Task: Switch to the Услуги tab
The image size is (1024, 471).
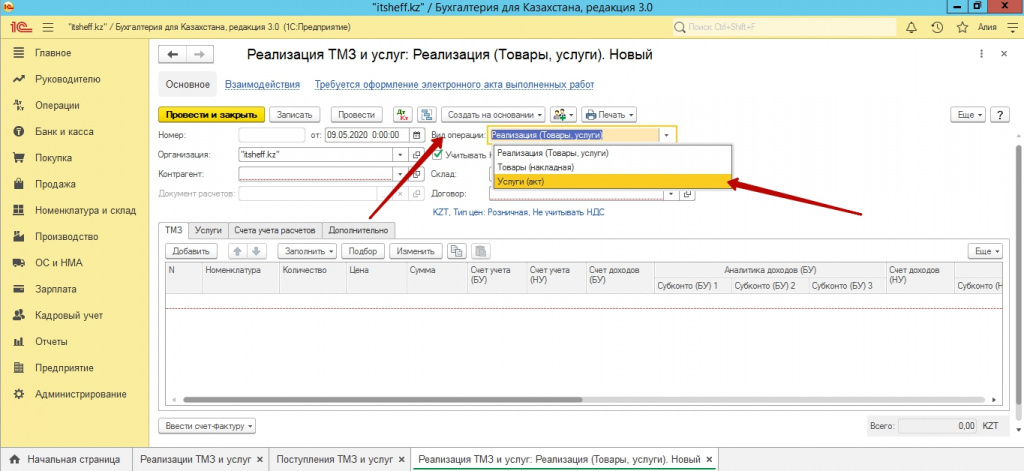Action: (209, 230)
